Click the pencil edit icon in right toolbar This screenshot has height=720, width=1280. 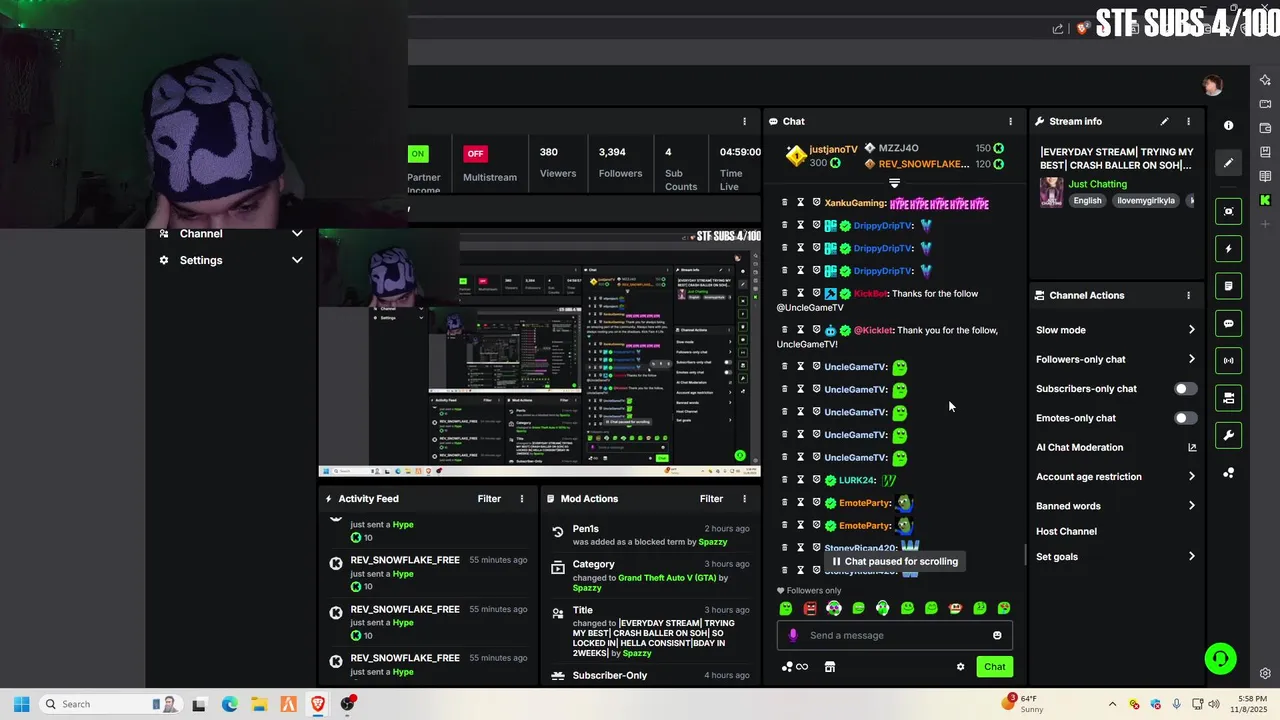1229,162
